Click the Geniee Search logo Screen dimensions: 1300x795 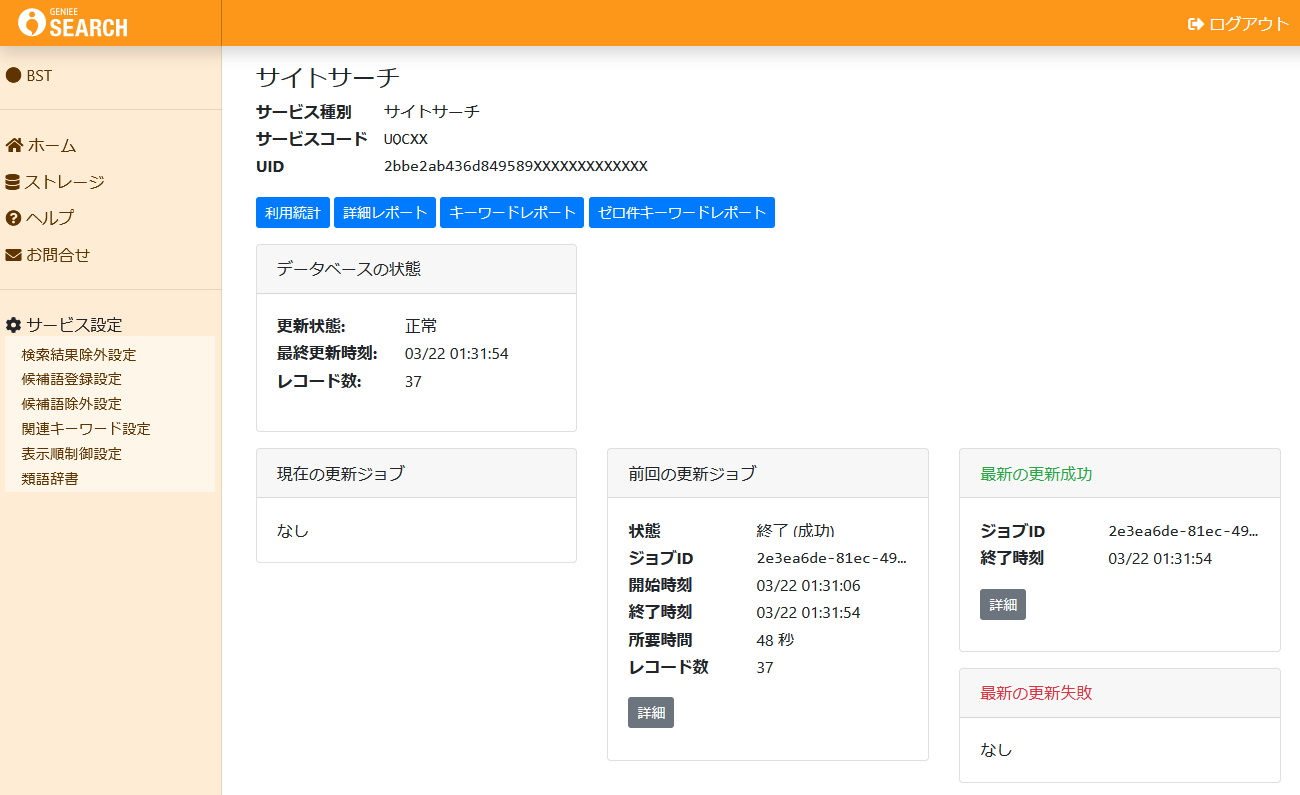tap(73, 23)
